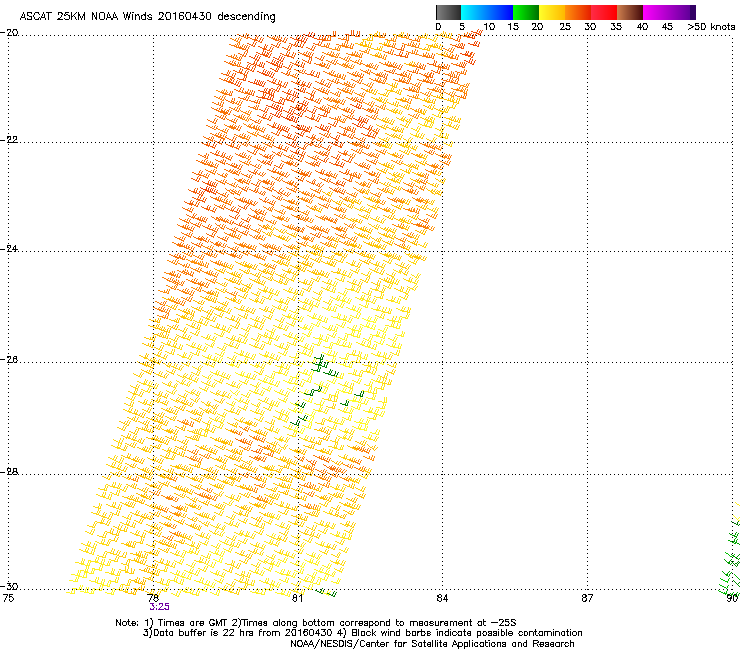Click the -30 latitude axis label

tap(9, 586)
